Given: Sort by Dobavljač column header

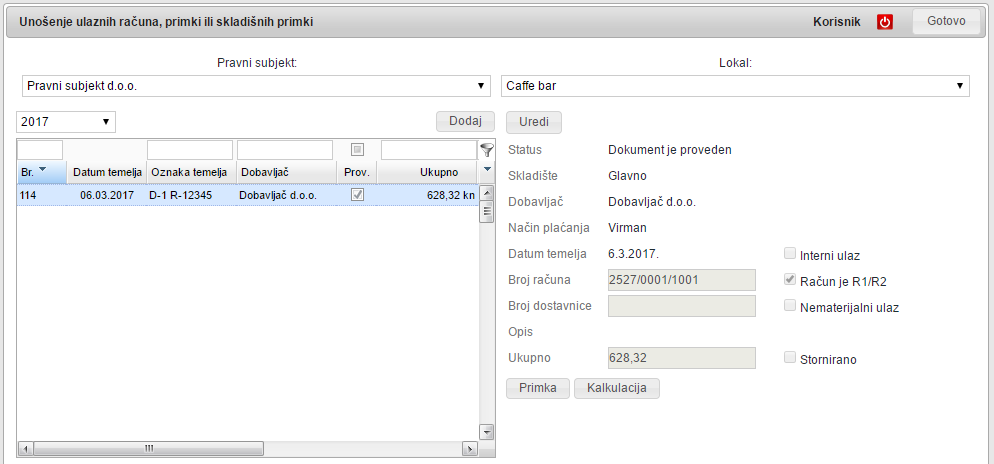Looking at the screenshot, I should point(284,172).
